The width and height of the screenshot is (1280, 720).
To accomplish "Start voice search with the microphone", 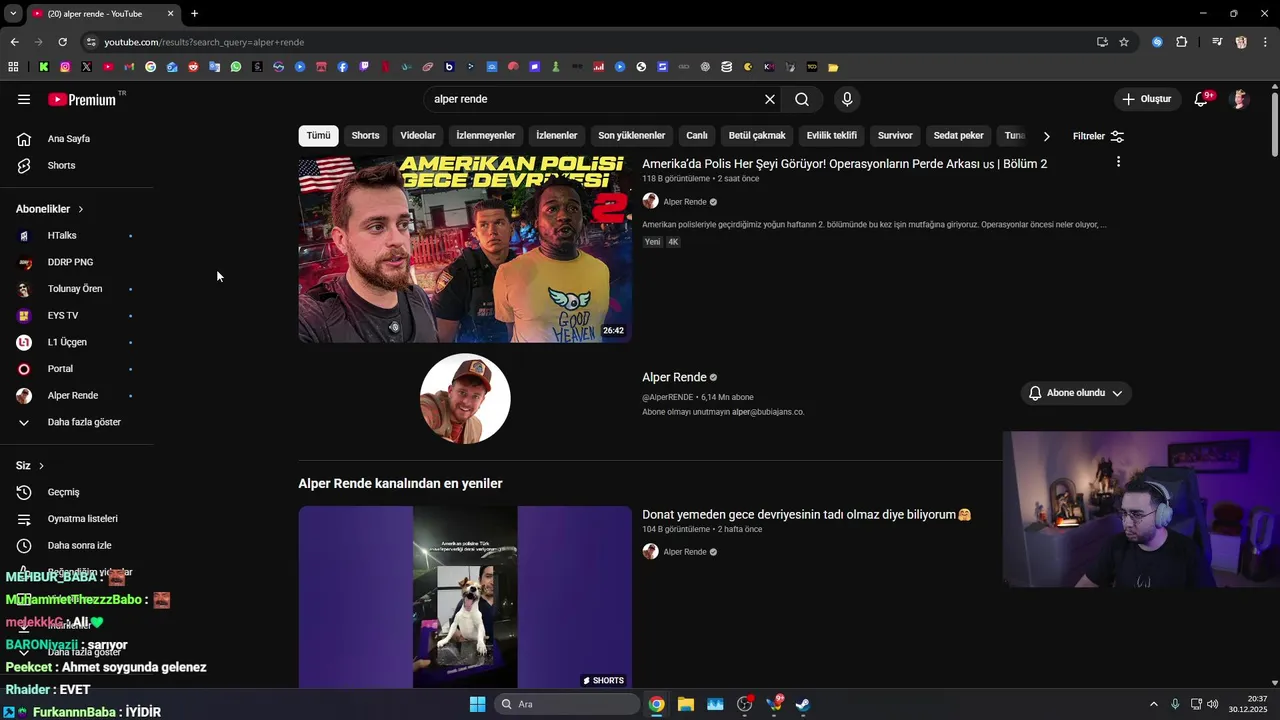I will [x=847, y=99].
